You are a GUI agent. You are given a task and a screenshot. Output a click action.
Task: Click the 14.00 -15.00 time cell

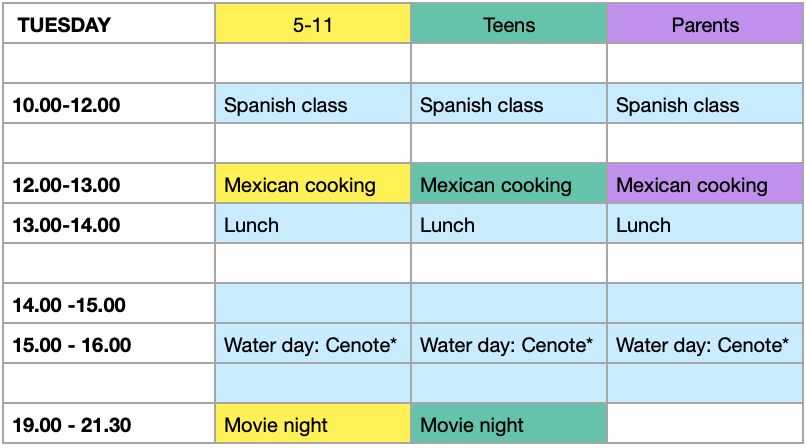coord(109,304)
